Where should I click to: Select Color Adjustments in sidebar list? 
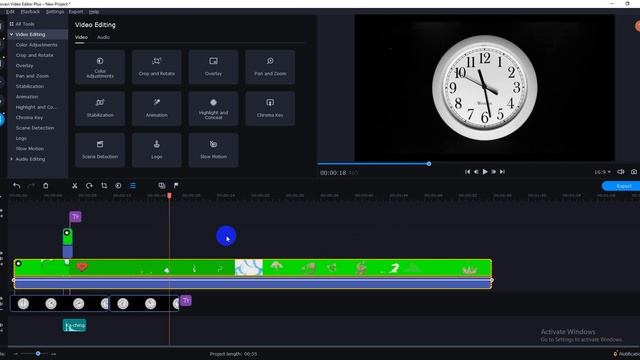(x=36, y=45)
